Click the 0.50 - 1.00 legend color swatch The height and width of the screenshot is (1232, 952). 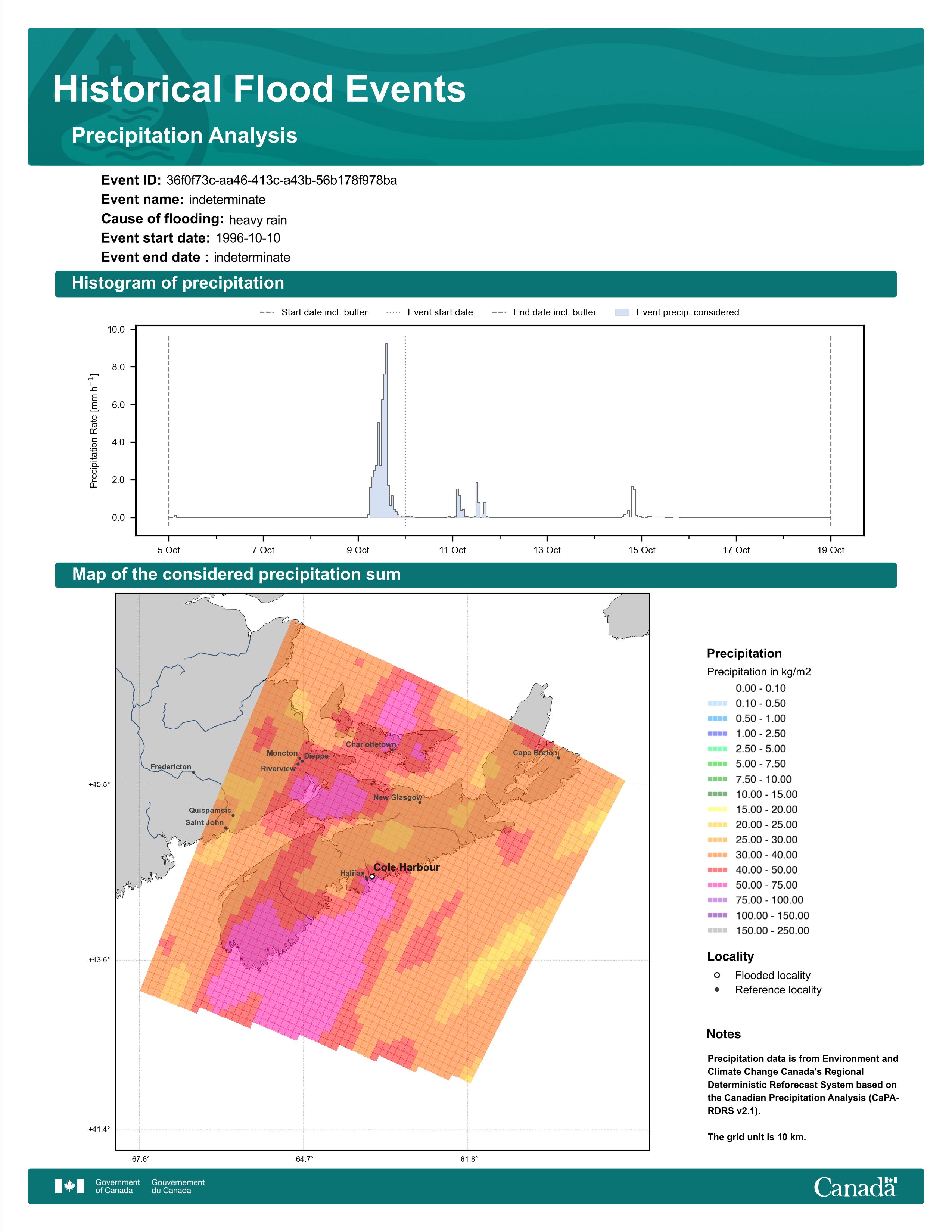tap(718, 719)
